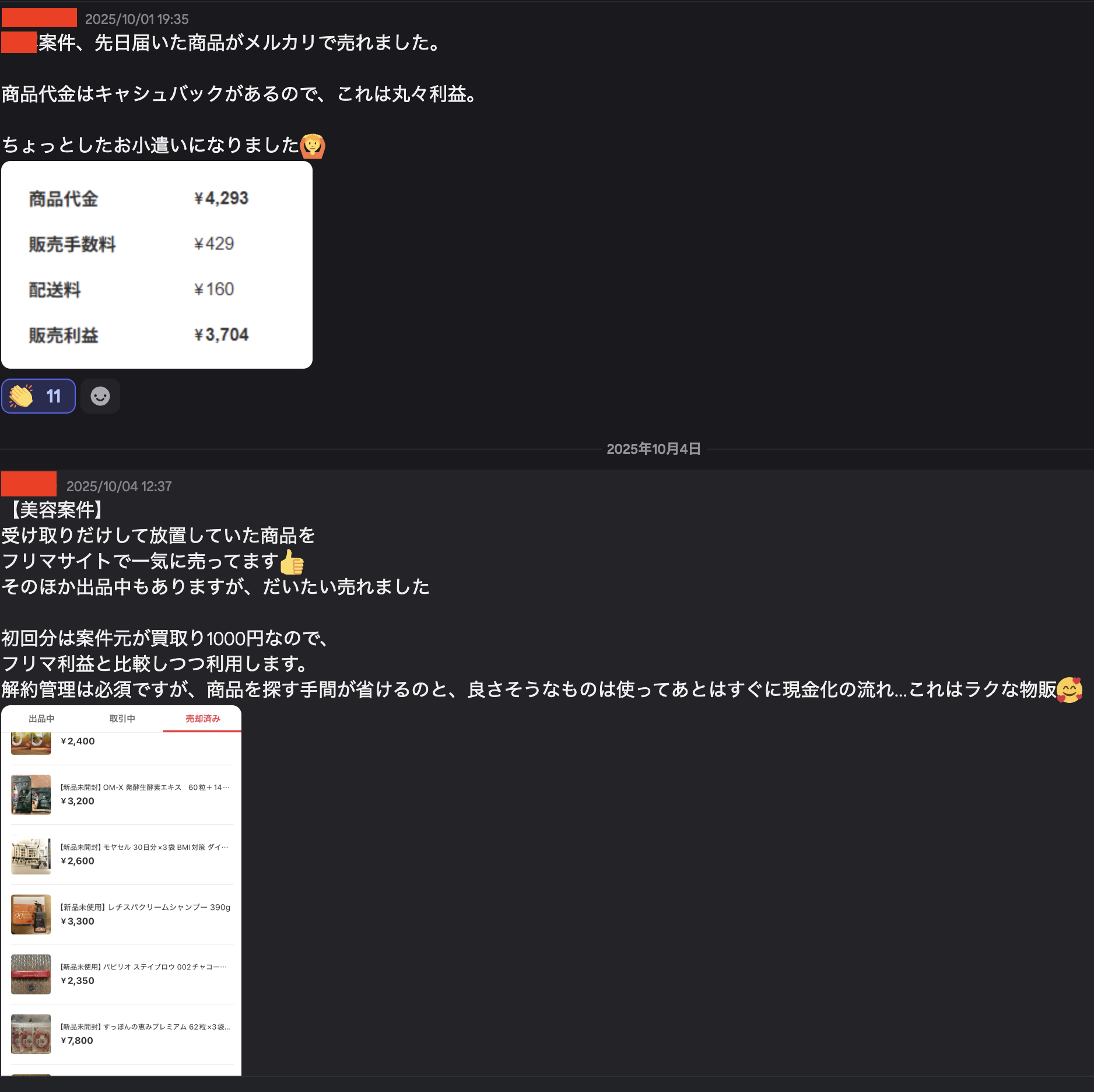Viewport: 1094px width, 1092px height.
Task: Click the OM-X 発酵生酵素エキス listing title
Action: click(145, 787)
